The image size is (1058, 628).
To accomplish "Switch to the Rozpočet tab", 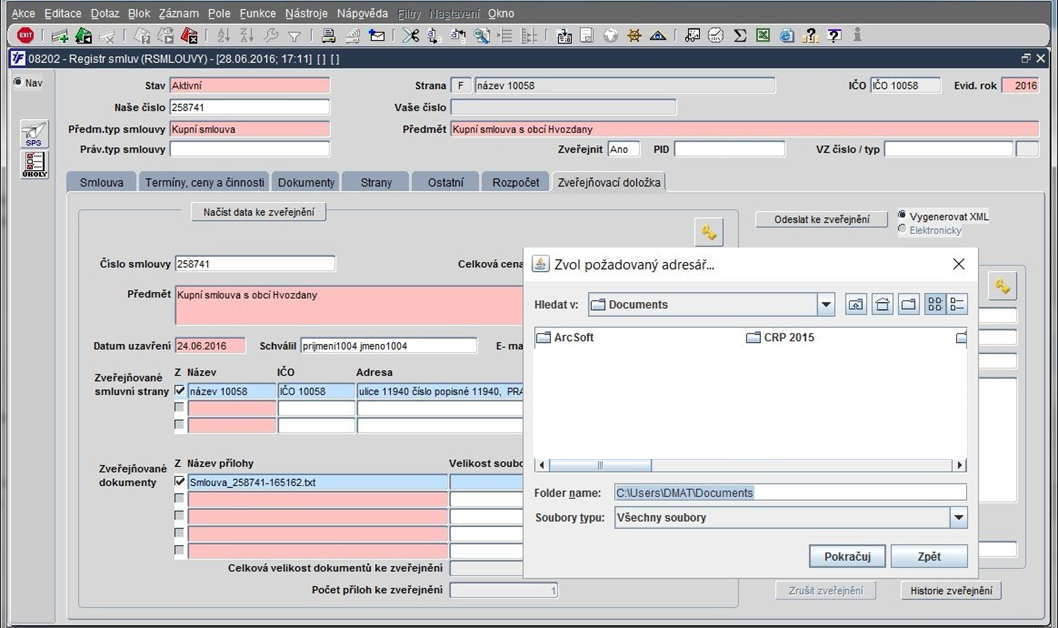I will (x=516, y=182).
